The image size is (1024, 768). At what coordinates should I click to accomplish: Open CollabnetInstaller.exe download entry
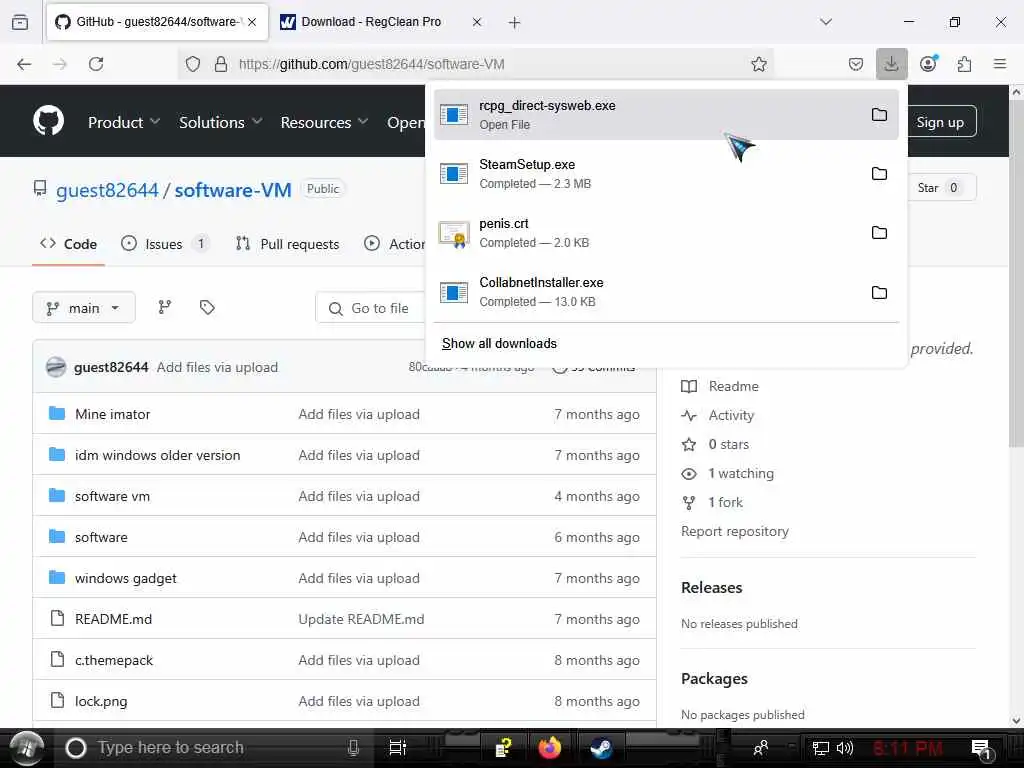tap(666, 292)
